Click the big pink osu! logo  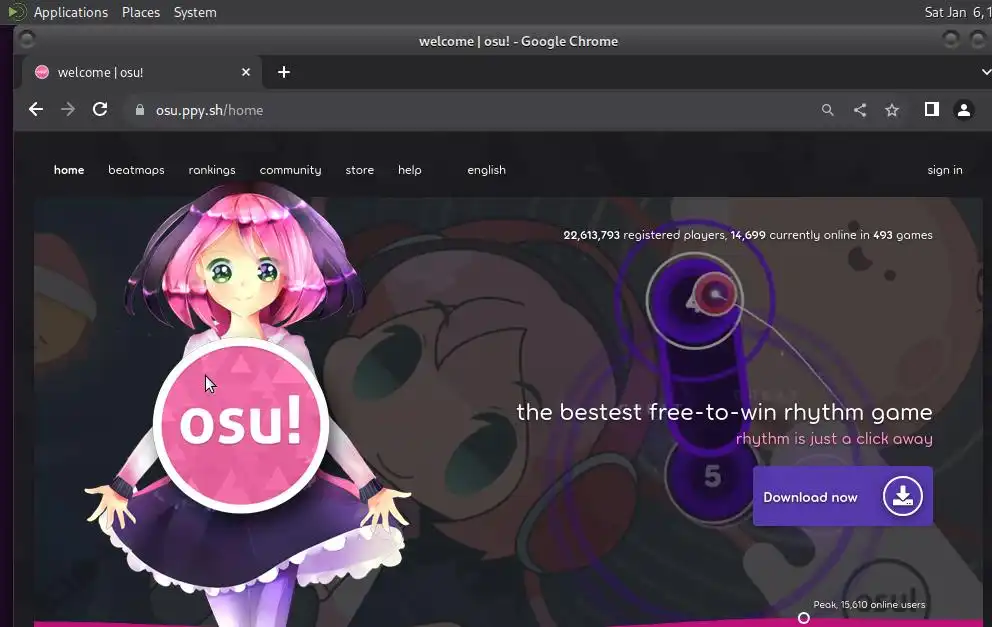click(x=240, y=423)
